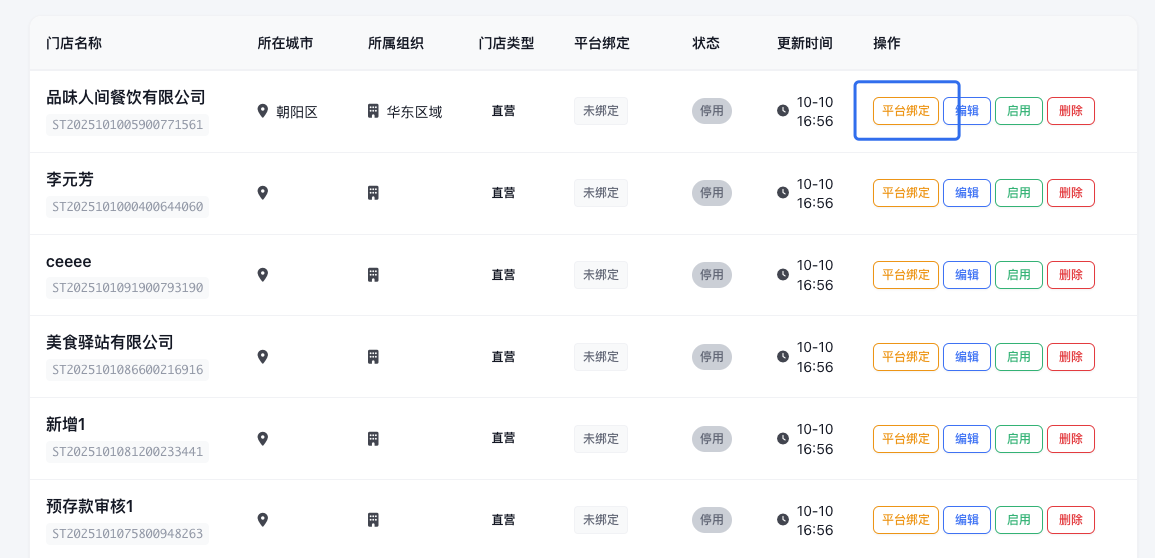
Task: Click building icon in 李元芳 row
Action: click(x=373, y=193)
